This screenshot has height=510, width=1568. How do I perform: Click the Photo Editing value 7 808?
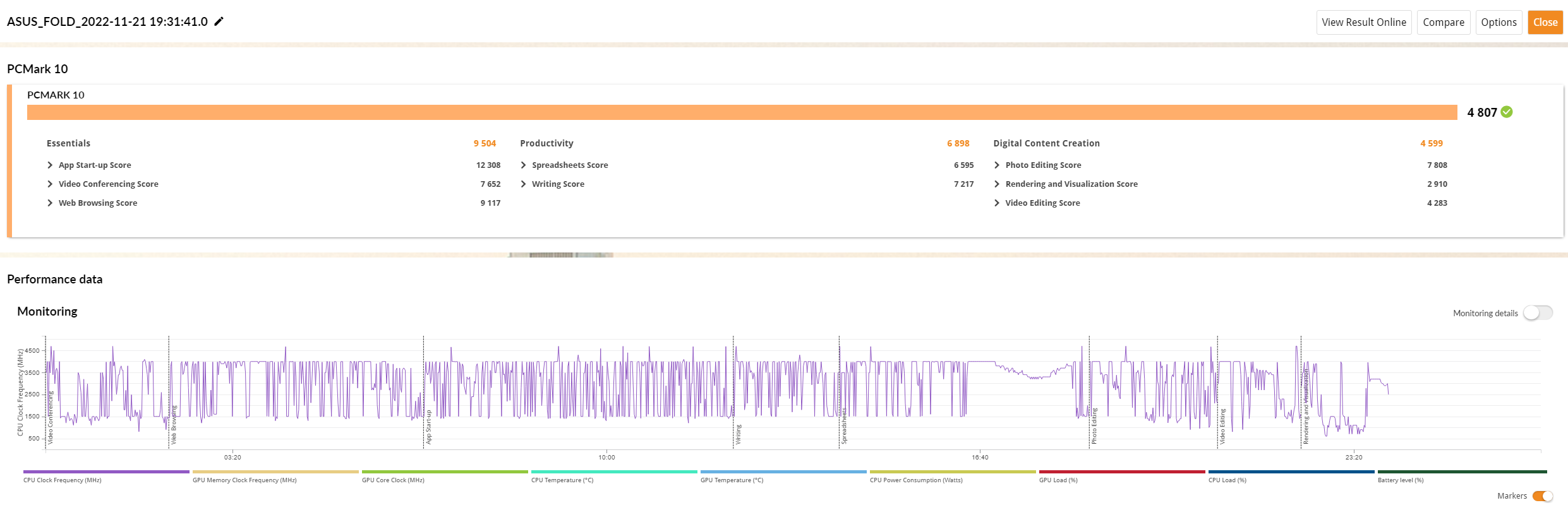[x=1437, y=165]
